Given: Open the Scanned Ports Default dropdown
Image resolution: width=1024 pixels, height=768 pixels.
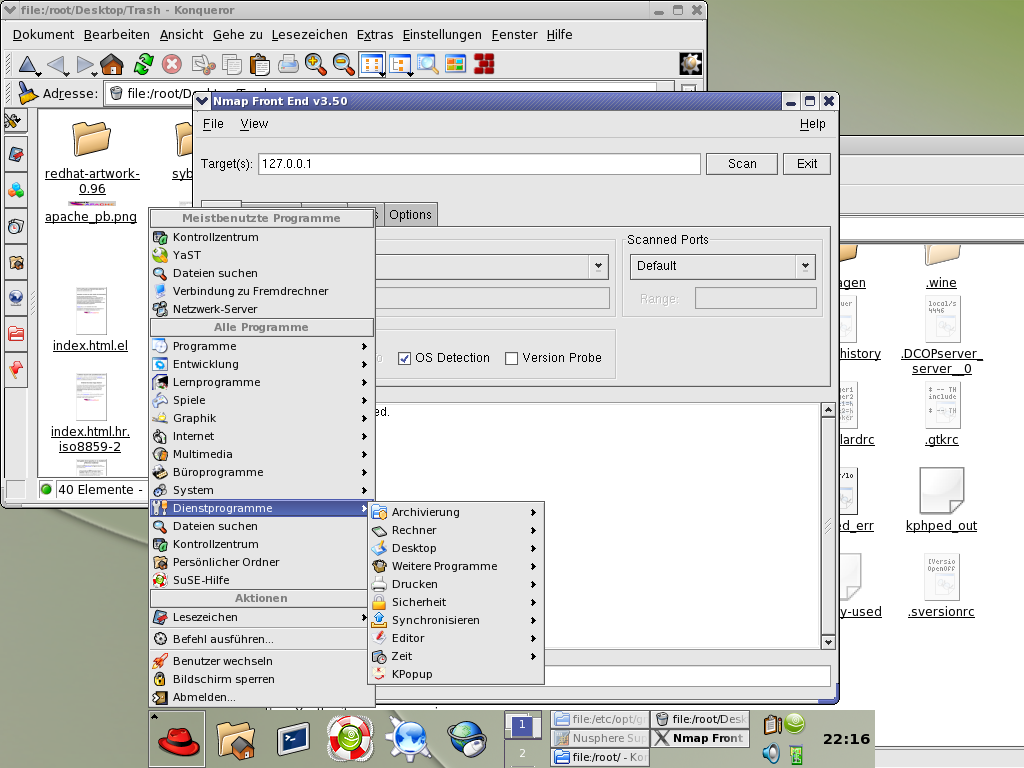Looking at the screenshot, I should [722, 266].
